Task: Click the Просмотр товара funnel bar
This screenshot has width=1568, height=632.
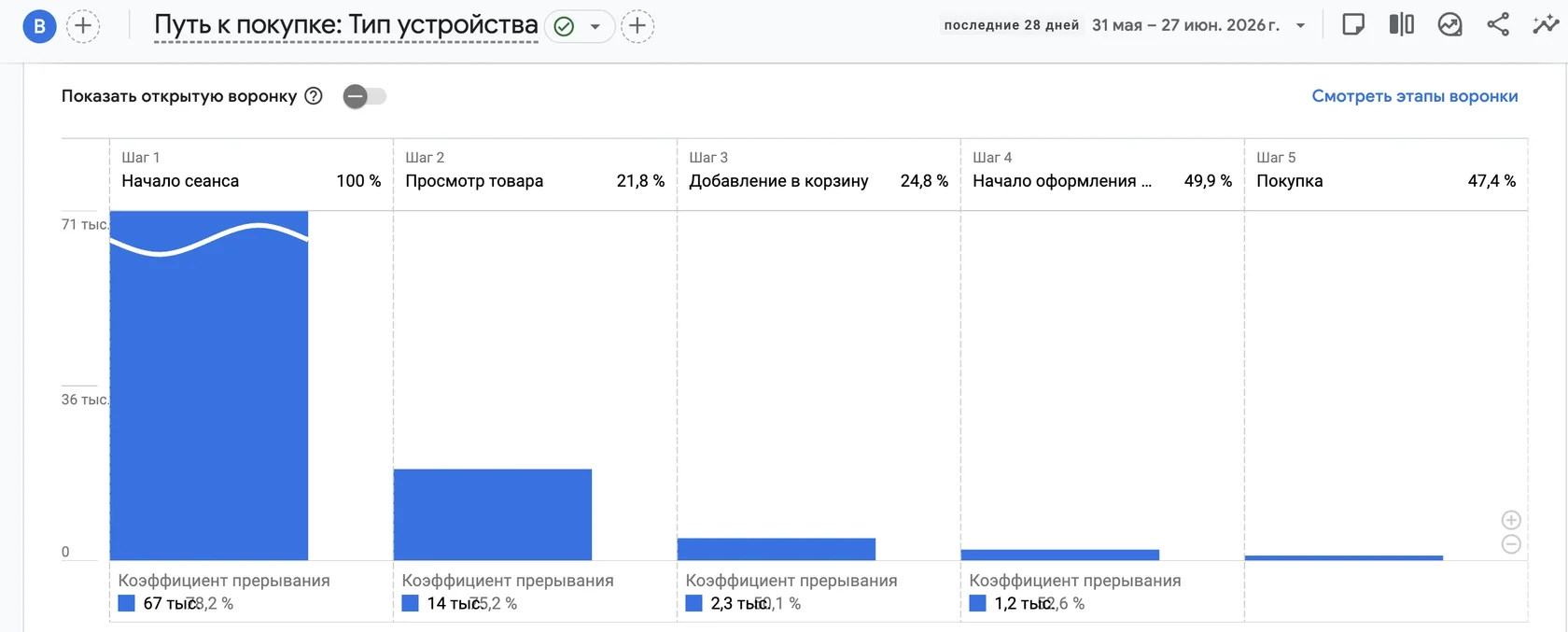Action: pos(493,514)
